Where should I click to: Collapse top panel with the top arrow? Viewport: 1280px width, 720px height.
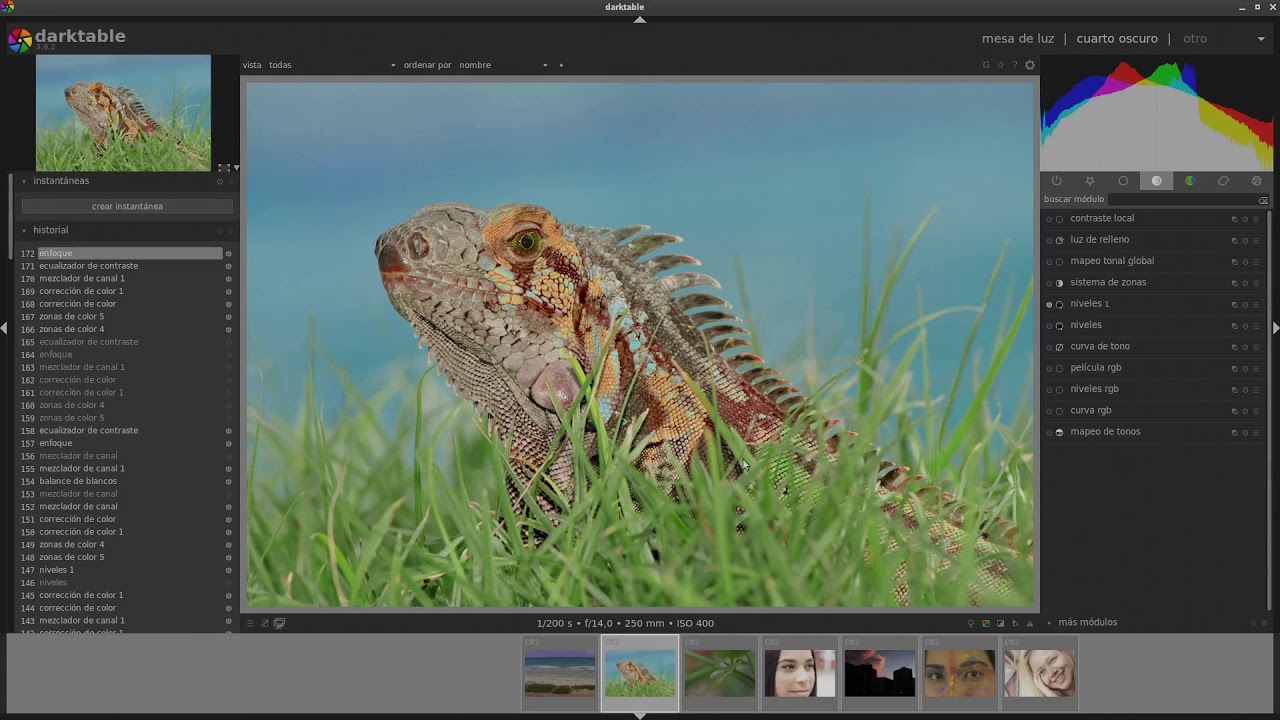640,19
